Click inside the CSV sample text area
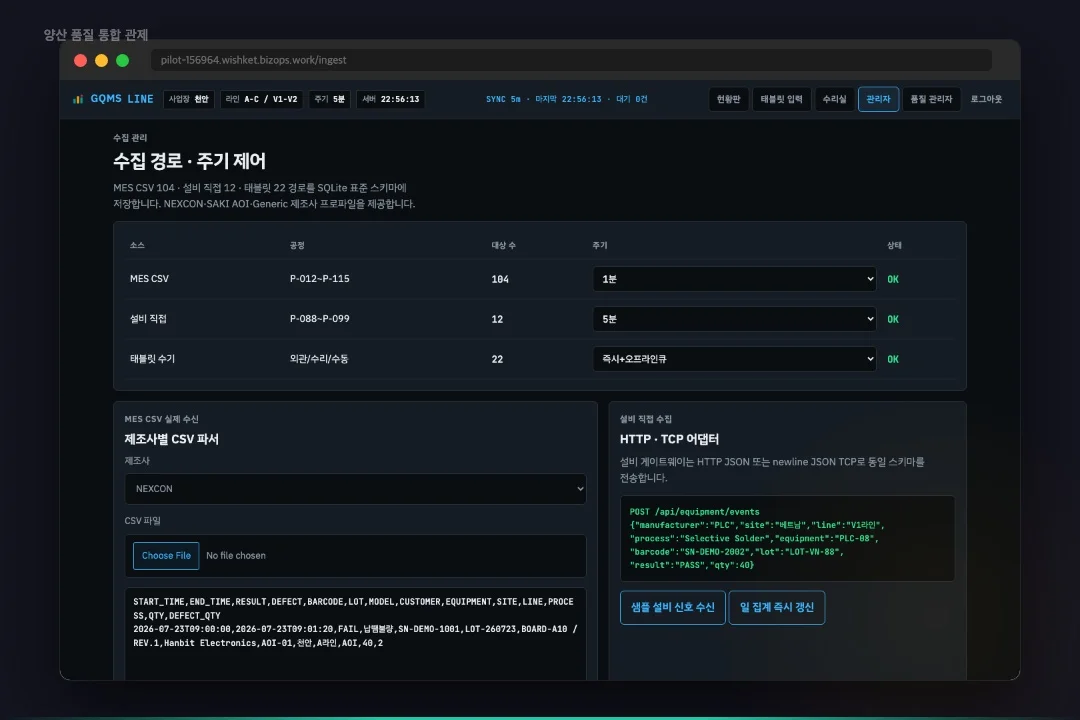Image resolution: width=1080 pixels, height=720 pixels. (x=355, y=633)
